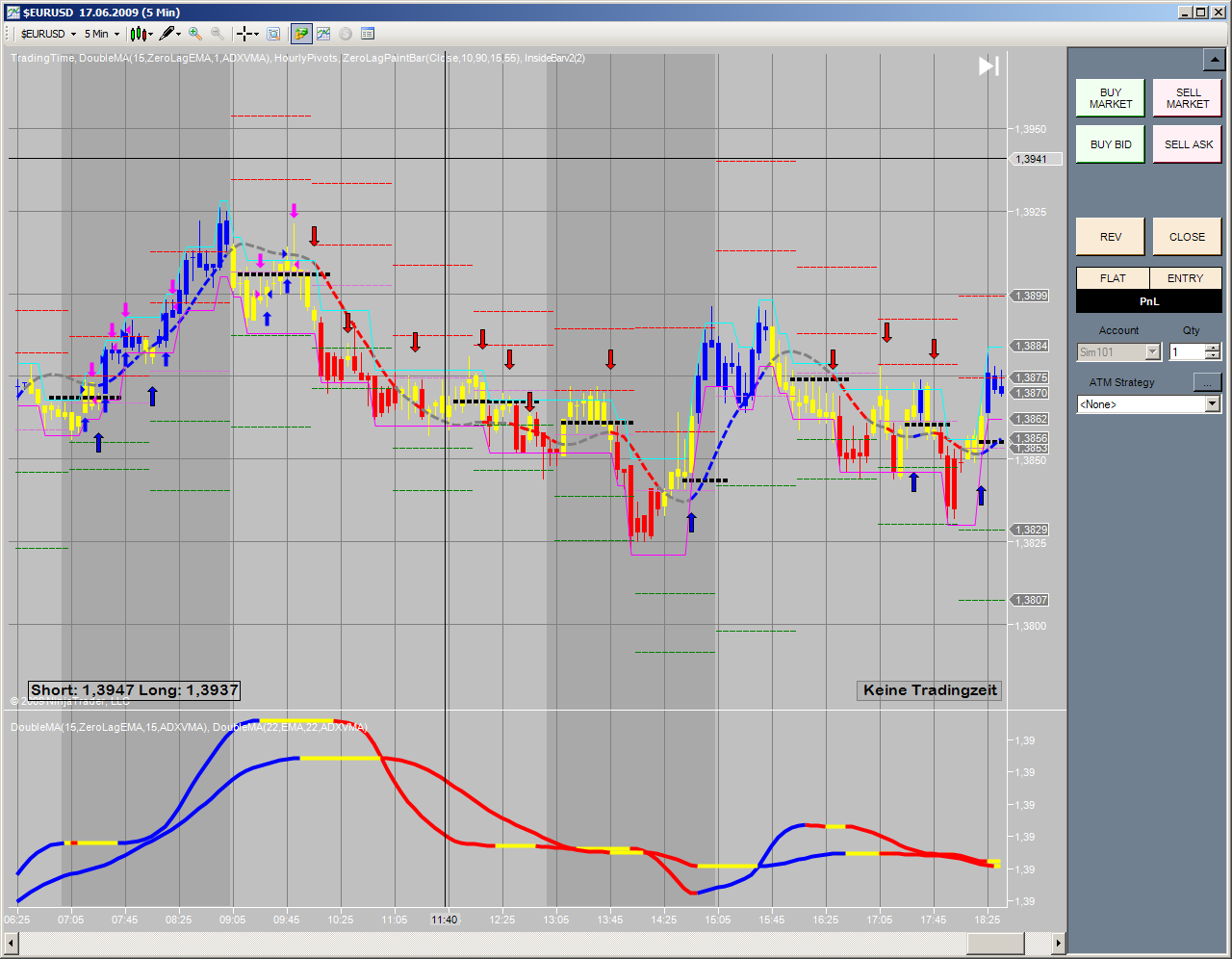The image size is (1232, 959).
Task: Click the 1,3899 price marker
Action: point(1030,296)
